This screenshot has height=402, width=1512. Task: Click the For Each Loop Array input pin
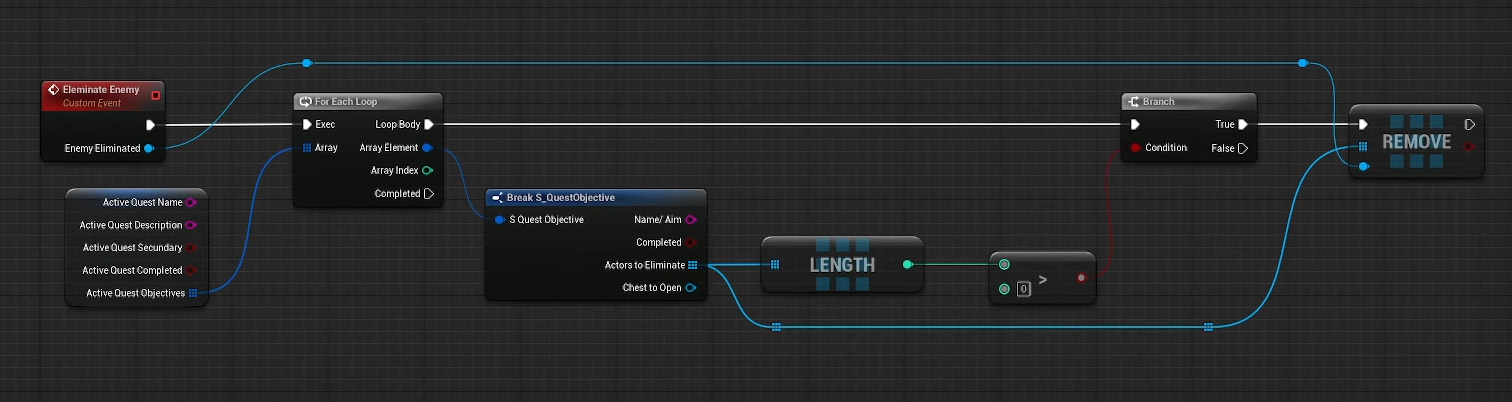click(x=307, y=148)
